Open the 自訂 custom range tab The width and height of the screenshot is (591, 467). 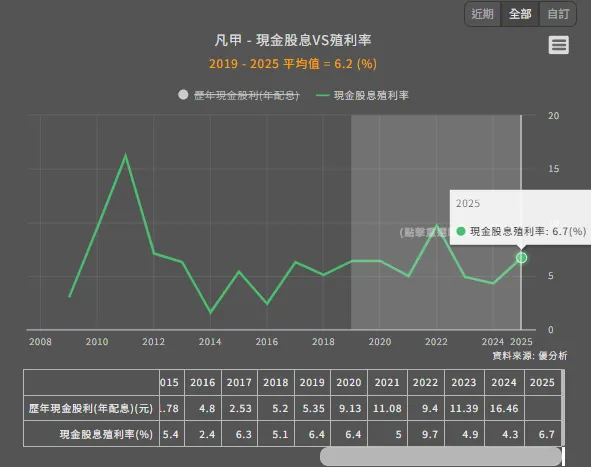click(x=558, y=14)
